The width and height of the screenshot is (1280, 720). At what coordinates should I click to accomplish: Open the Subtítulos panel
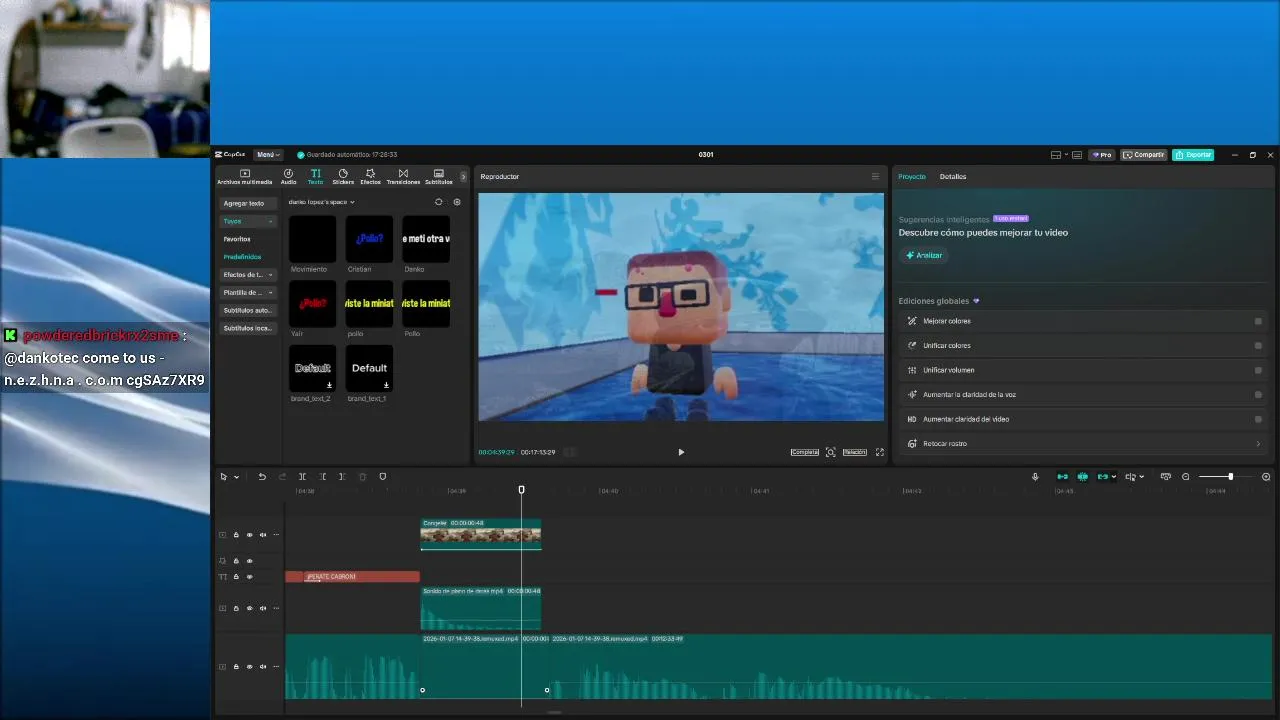[439, 177]
